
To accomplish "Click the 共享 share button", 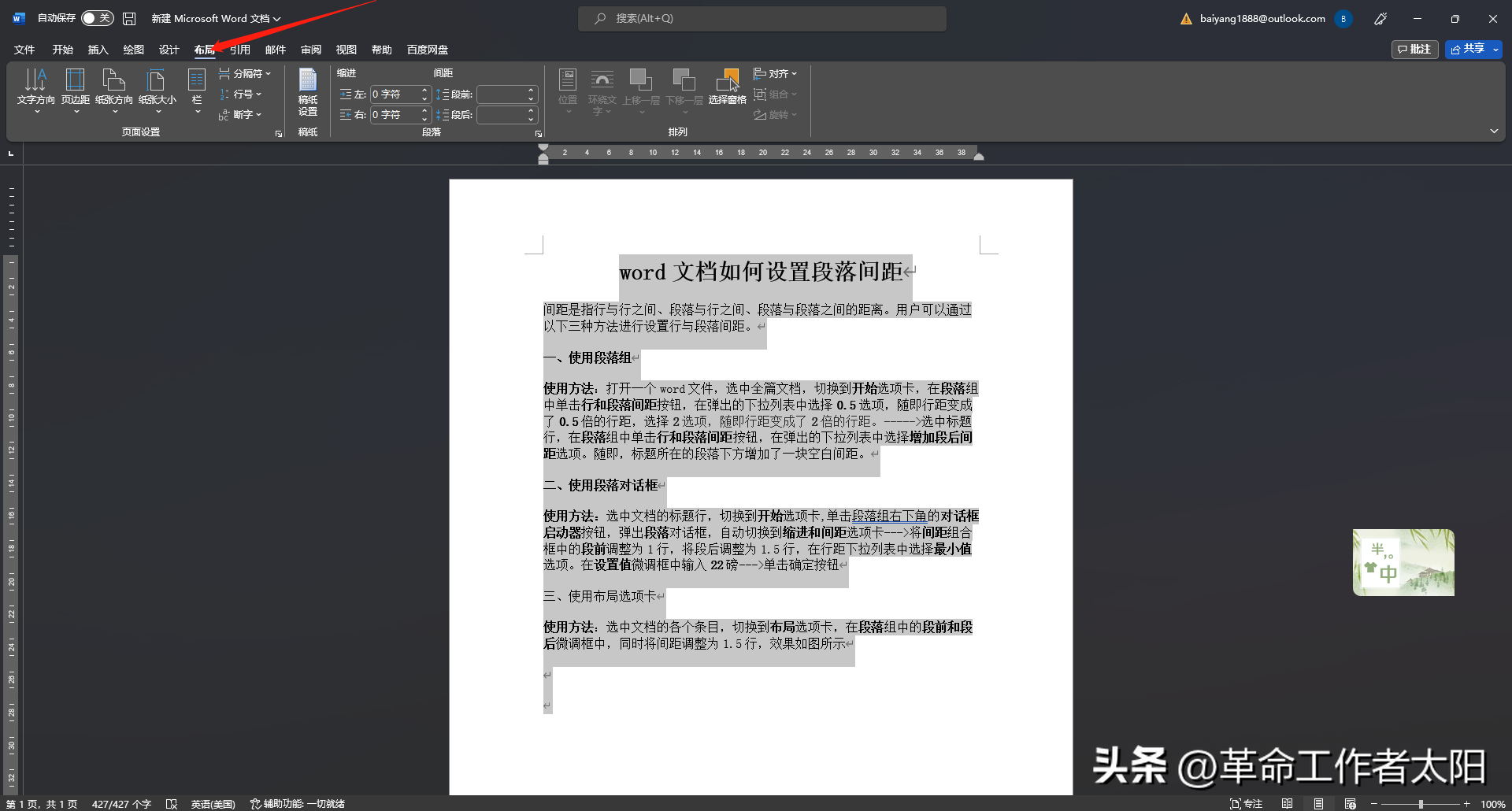I will tap(1467, 50).
